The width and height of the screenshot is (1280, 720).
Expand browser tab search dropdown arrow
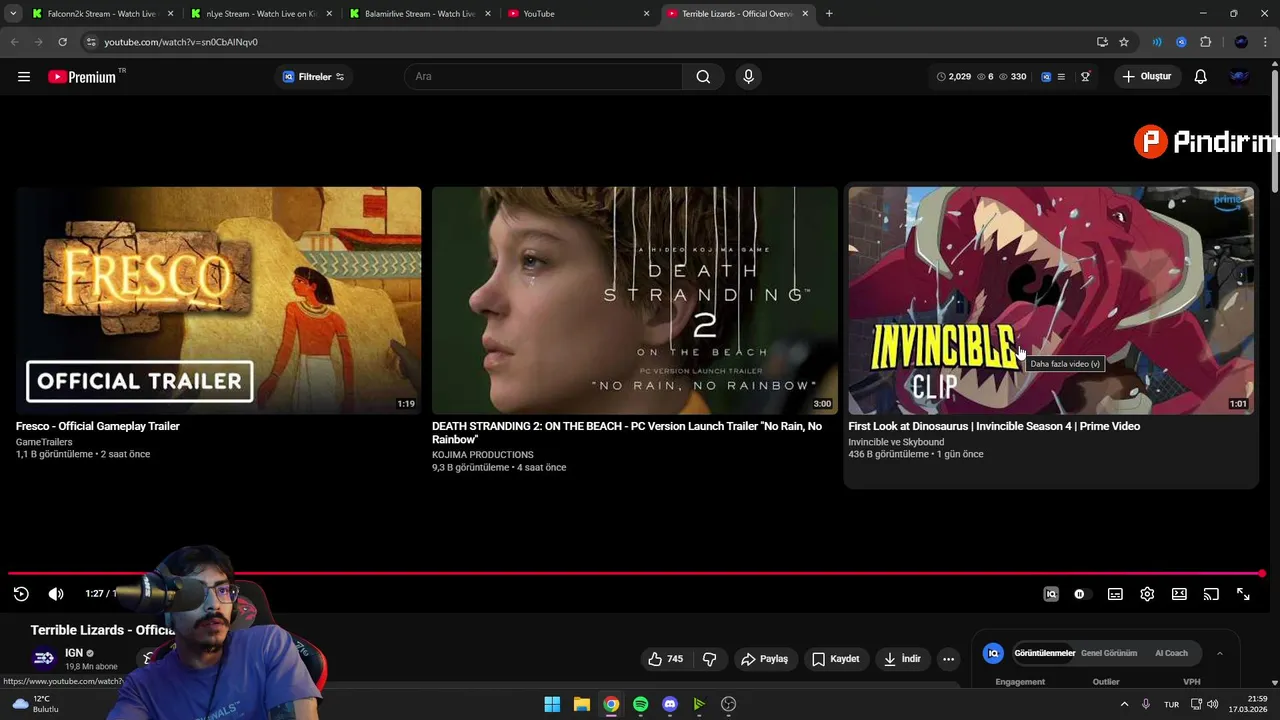tap(13, 14)
